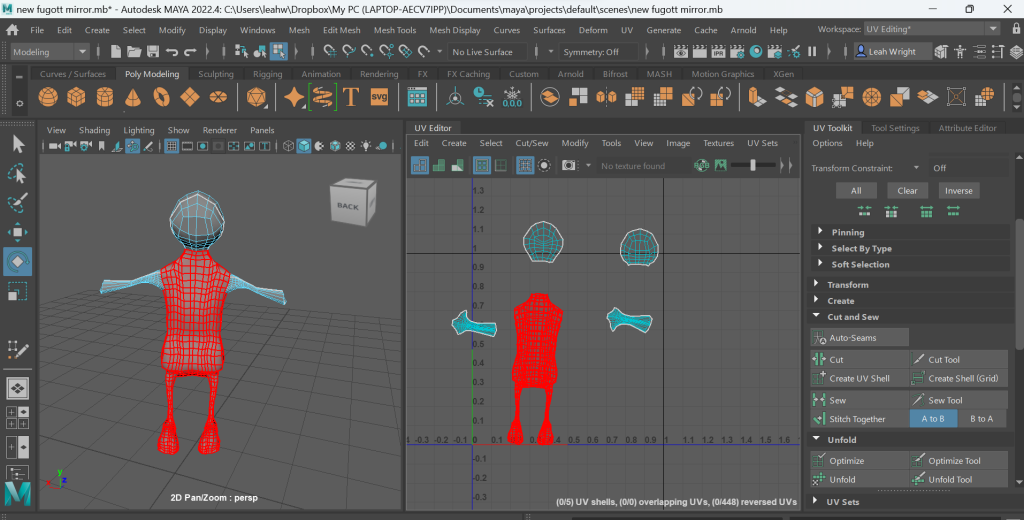The height and width of the screenshot is (520, 1024).
Task: Open the Modeling menu set dropdown
Action: pos(50,52)
